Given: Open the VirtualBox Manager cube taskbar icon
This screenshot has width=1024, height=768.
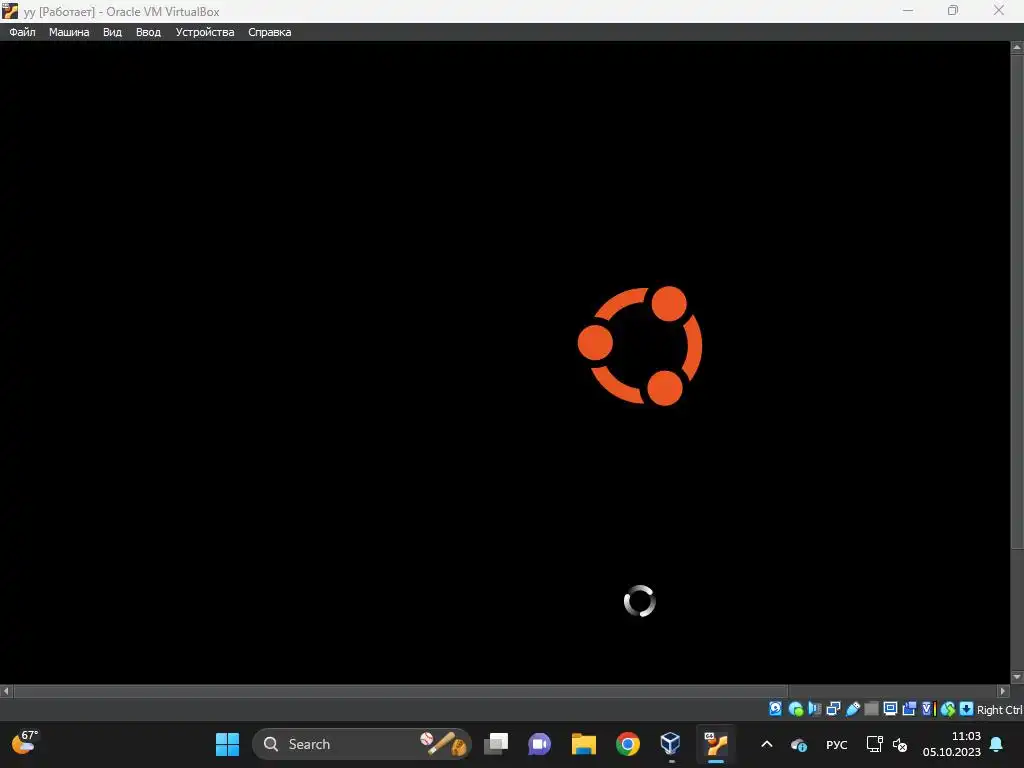Looking at the screenshot, I should 671,744.
